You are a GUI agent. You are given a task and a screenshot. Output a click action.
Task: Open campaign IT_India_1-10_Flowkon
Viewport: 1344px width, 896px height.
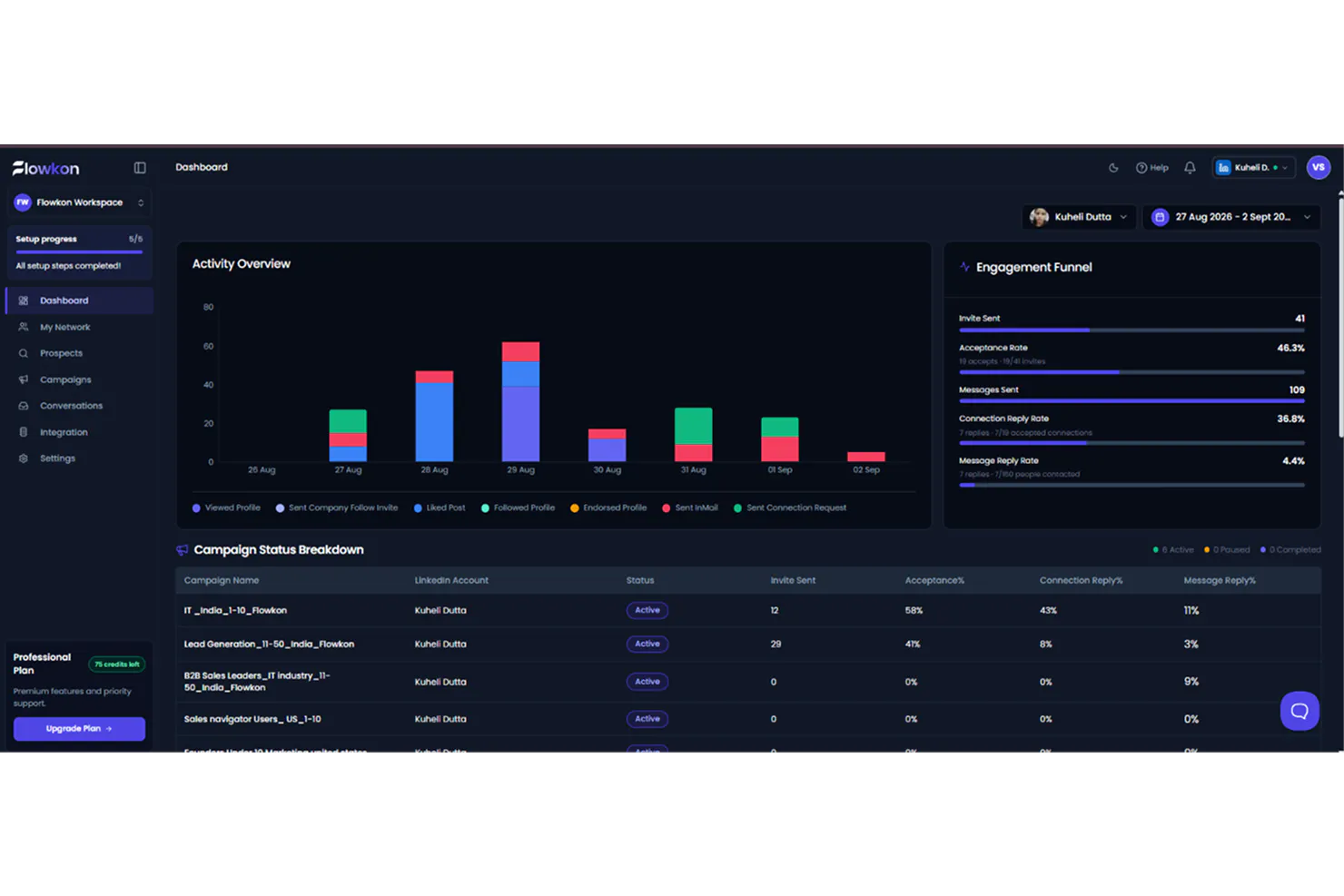coord(235,611)
